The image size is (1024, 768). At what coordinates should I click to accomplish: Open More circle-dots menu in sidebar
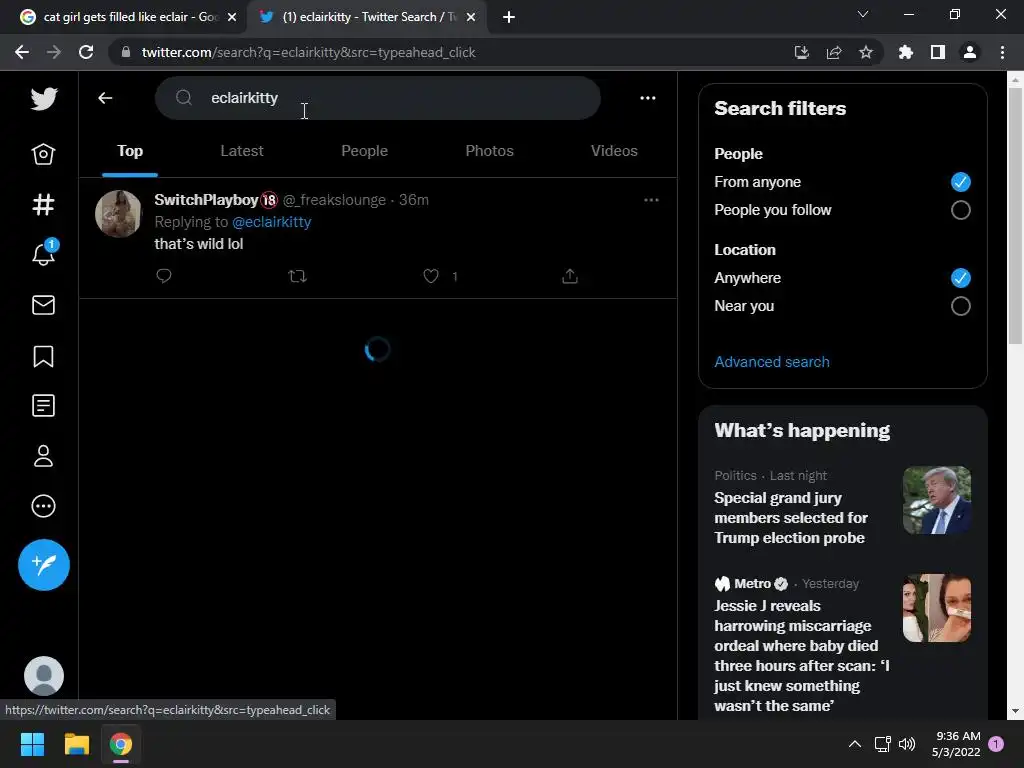43,506
